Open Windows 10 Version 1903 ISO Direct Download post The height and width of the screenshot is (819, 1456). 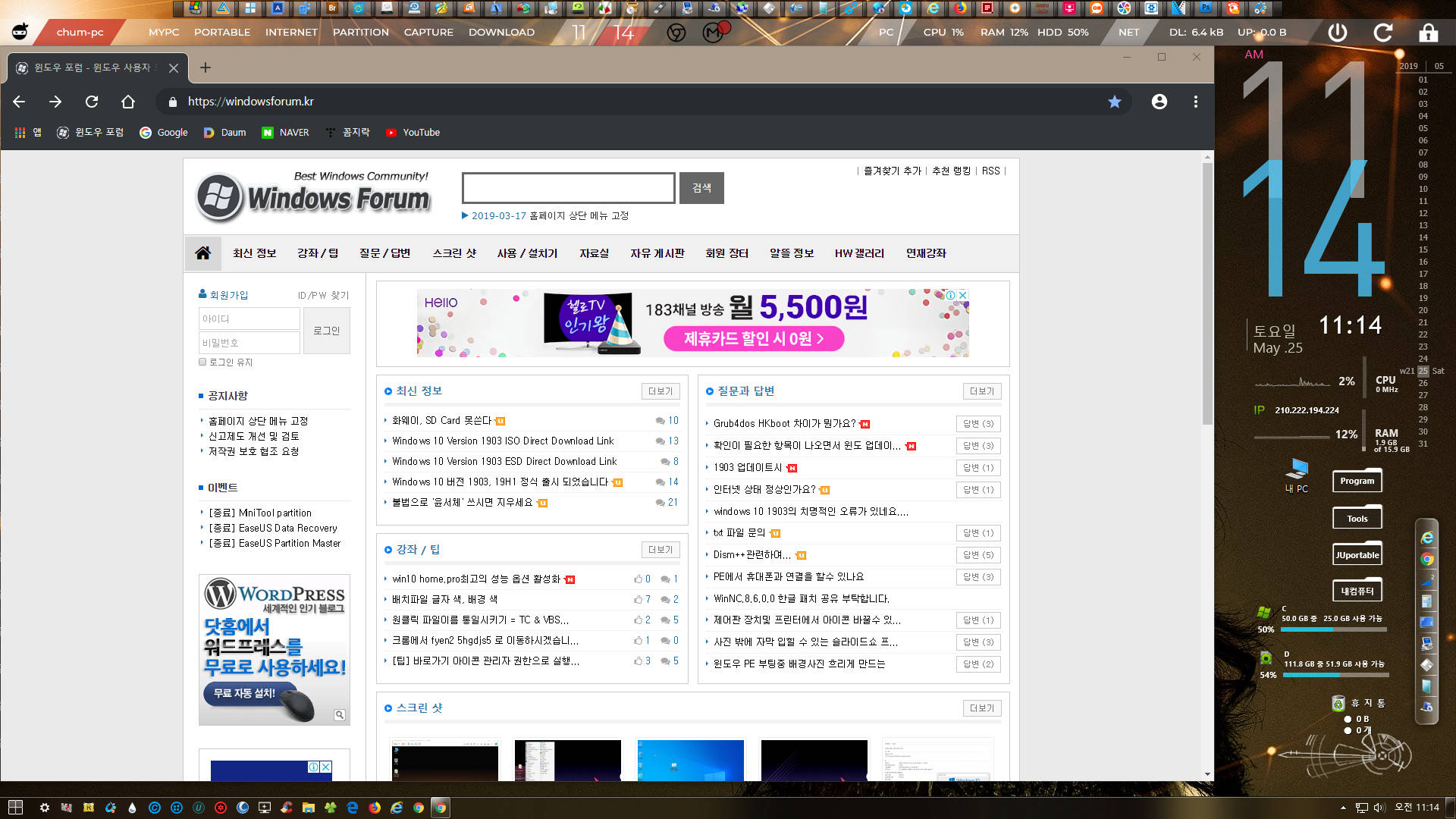coord(503,441)
